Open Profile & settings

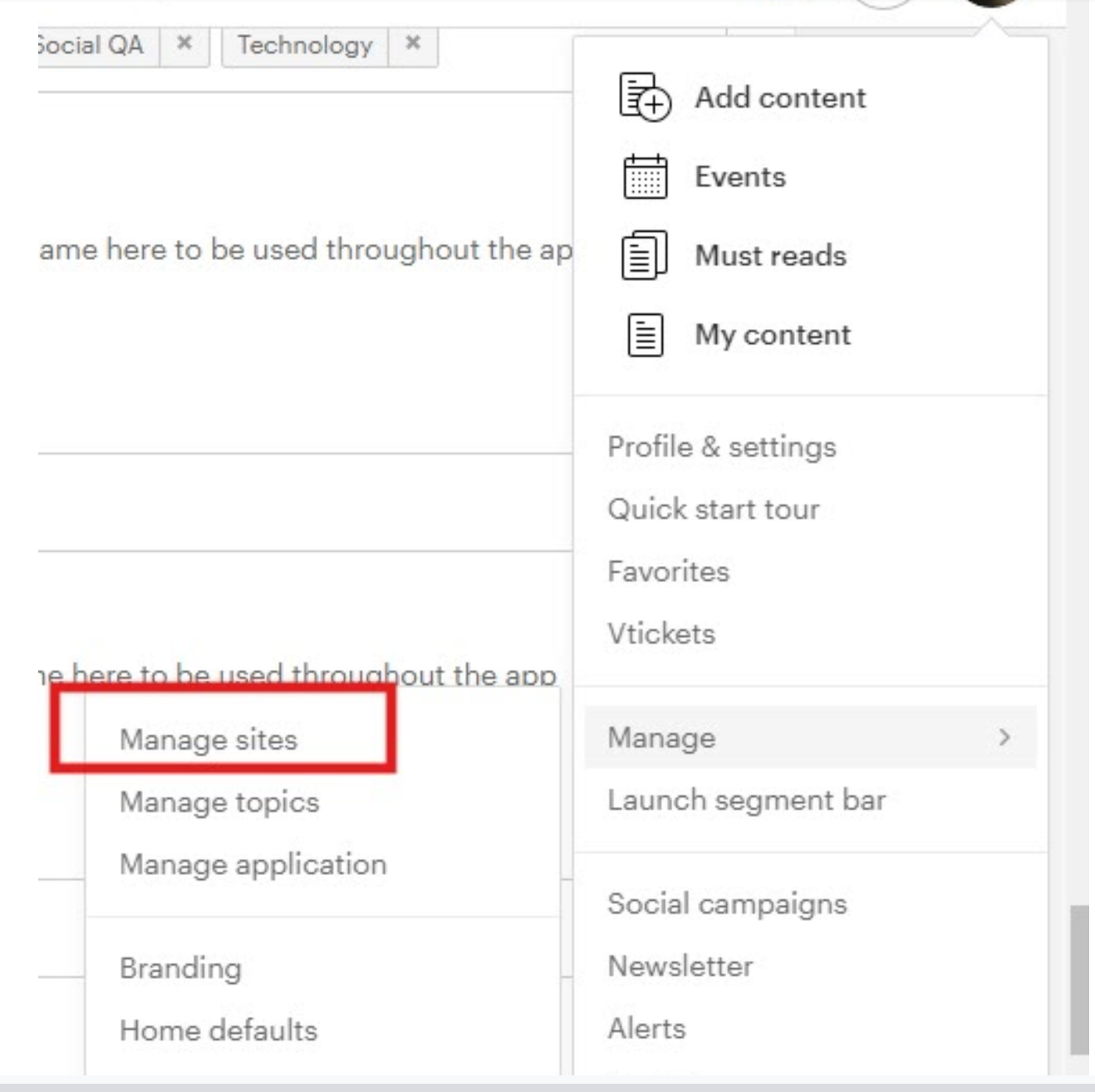tap(722, 447)
